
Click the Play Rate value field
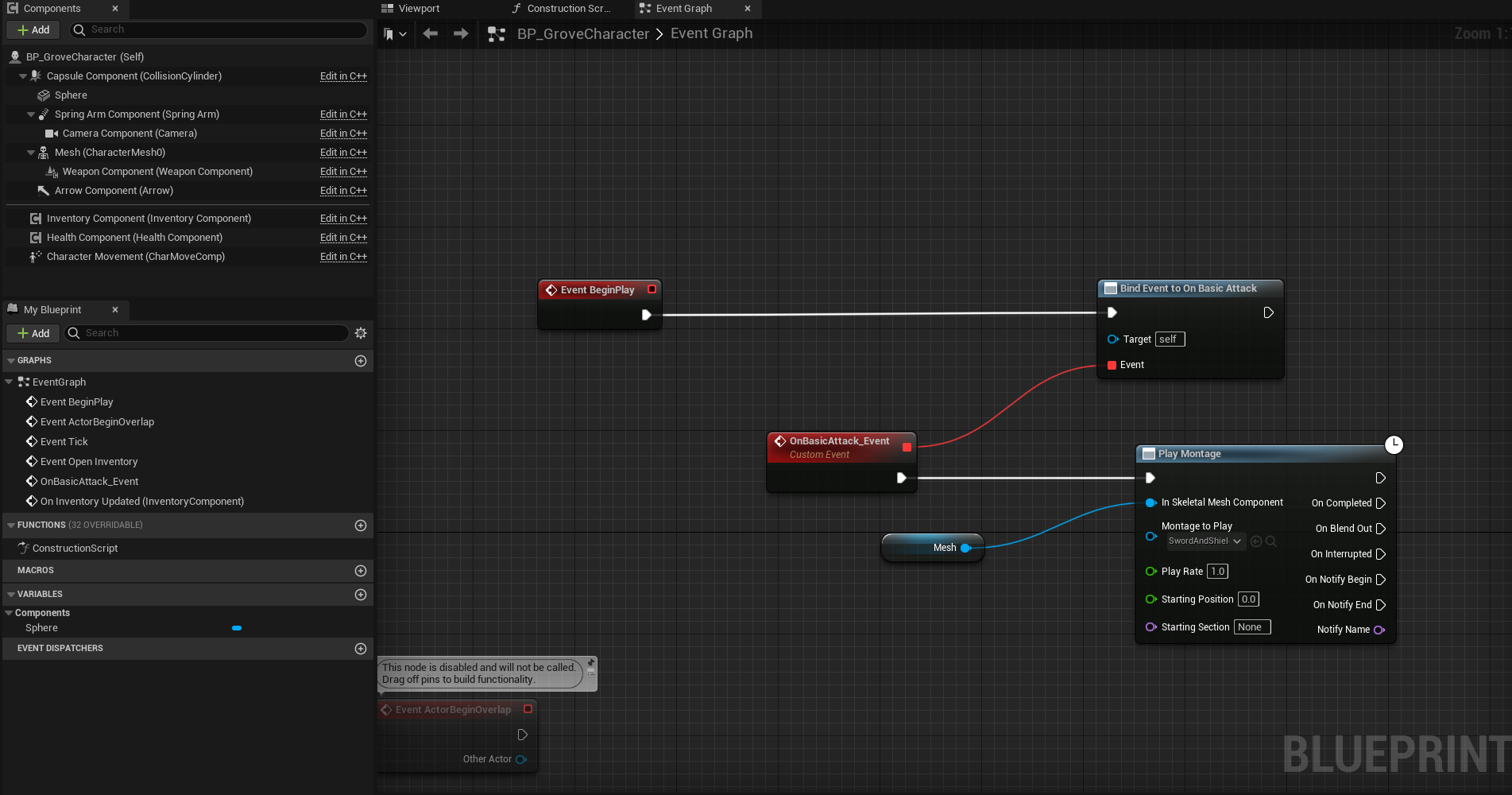(1217, 571)
